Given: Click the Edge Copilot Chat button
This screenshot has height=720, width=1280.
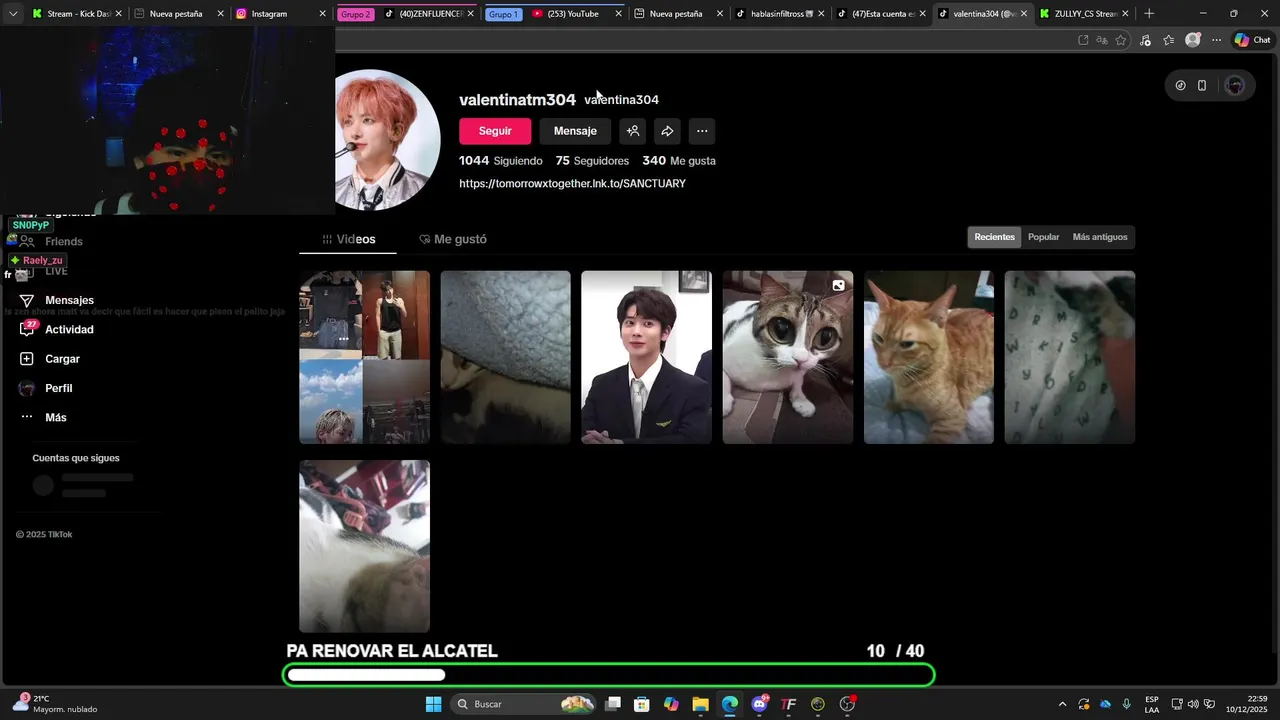Looking at the screenshot, I should [x=1252, y=40].
